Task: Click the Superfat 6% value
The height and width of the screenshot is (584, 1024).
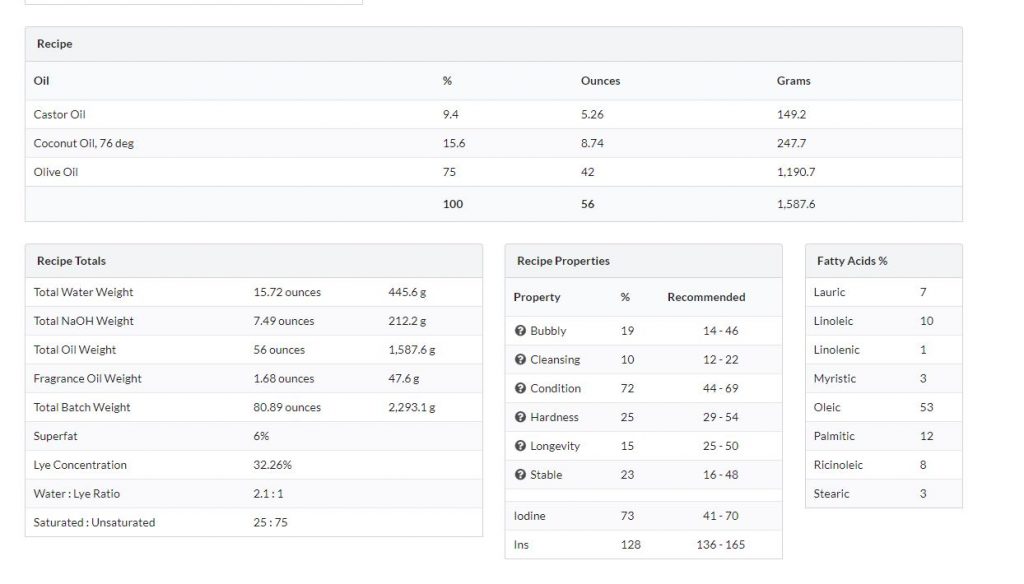Action: pos(261,436)
